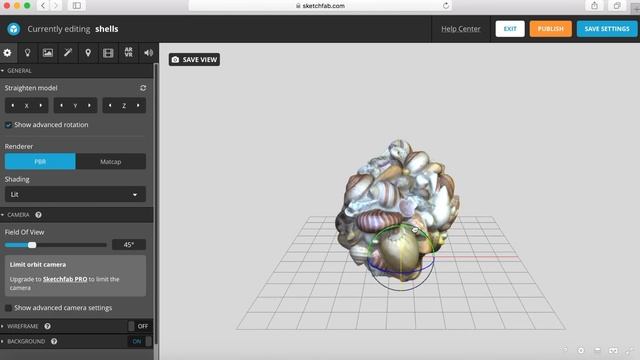Open the Scene settings gear tab
Screen dimensions: 640x360
tap(7, 53)
